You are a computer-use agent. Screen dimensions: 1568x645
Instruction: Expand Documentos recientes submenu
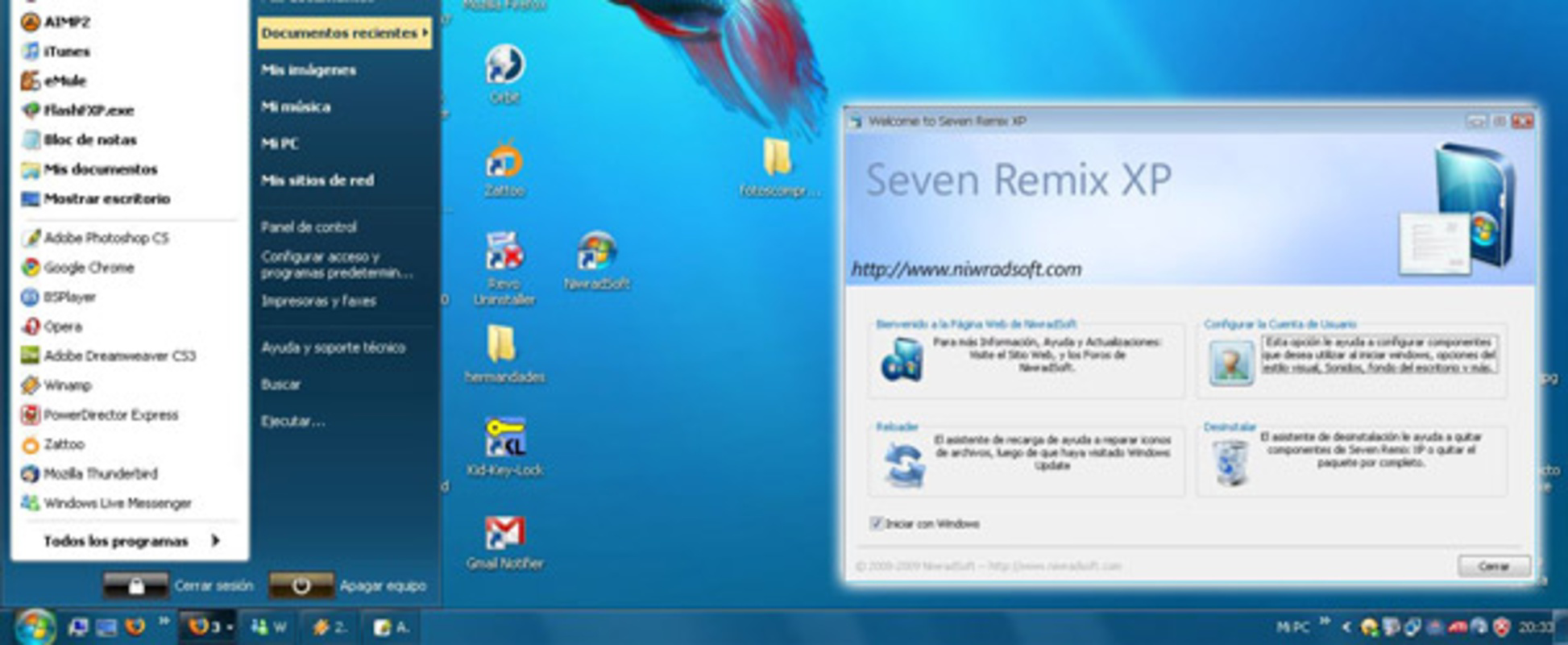tap(344, 33)
